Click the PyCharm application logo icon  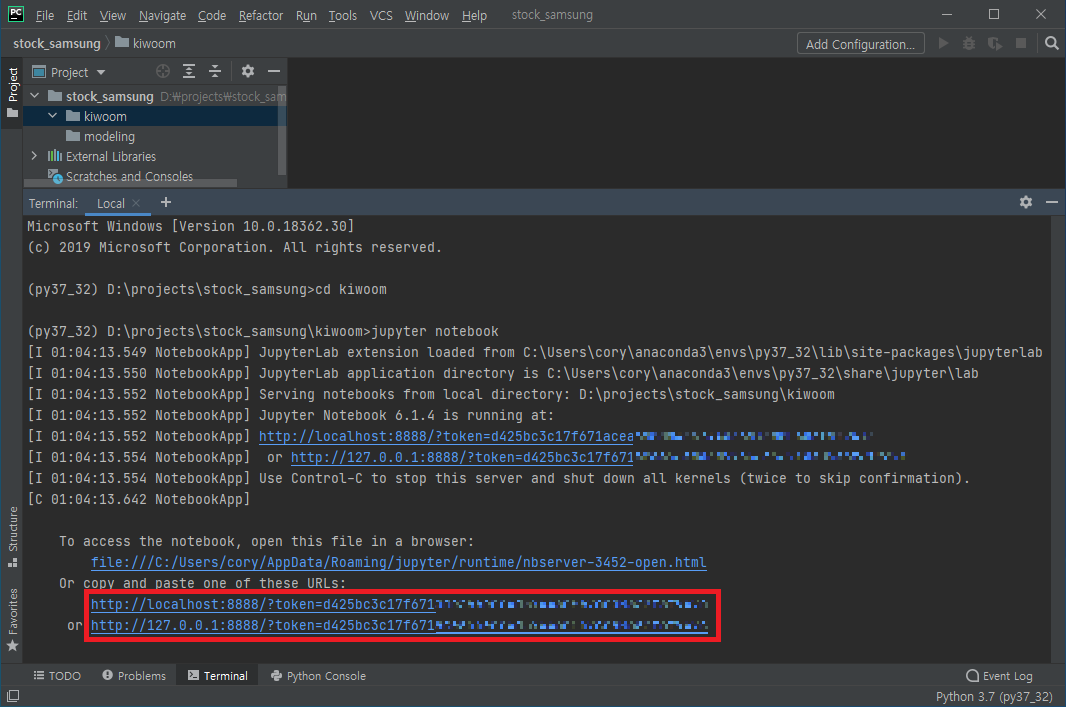[16, 14]
